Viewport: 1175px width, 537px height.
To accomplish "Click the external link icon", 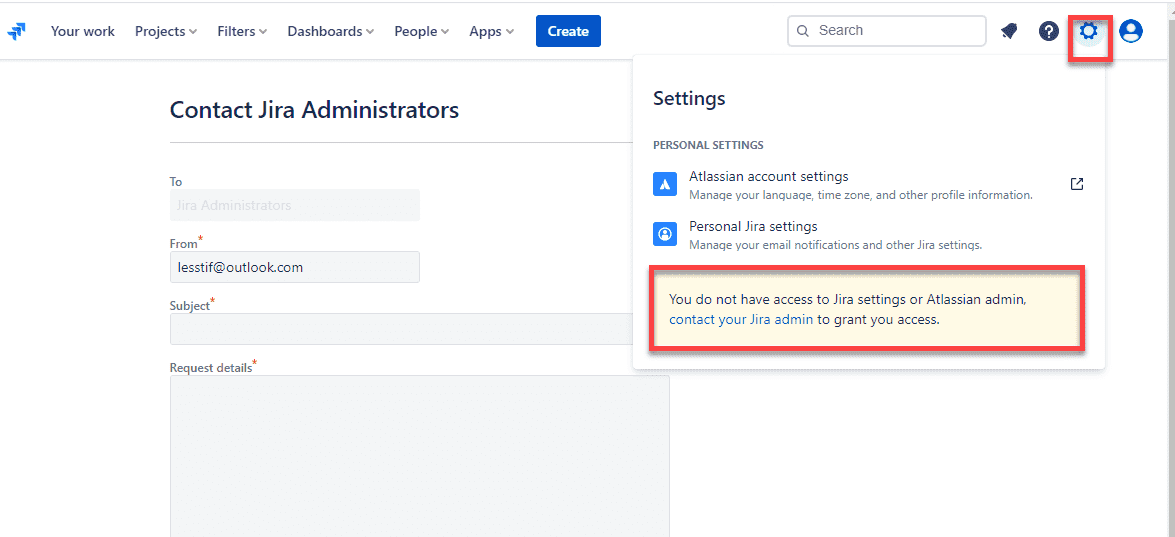I will coord(1077,184).
